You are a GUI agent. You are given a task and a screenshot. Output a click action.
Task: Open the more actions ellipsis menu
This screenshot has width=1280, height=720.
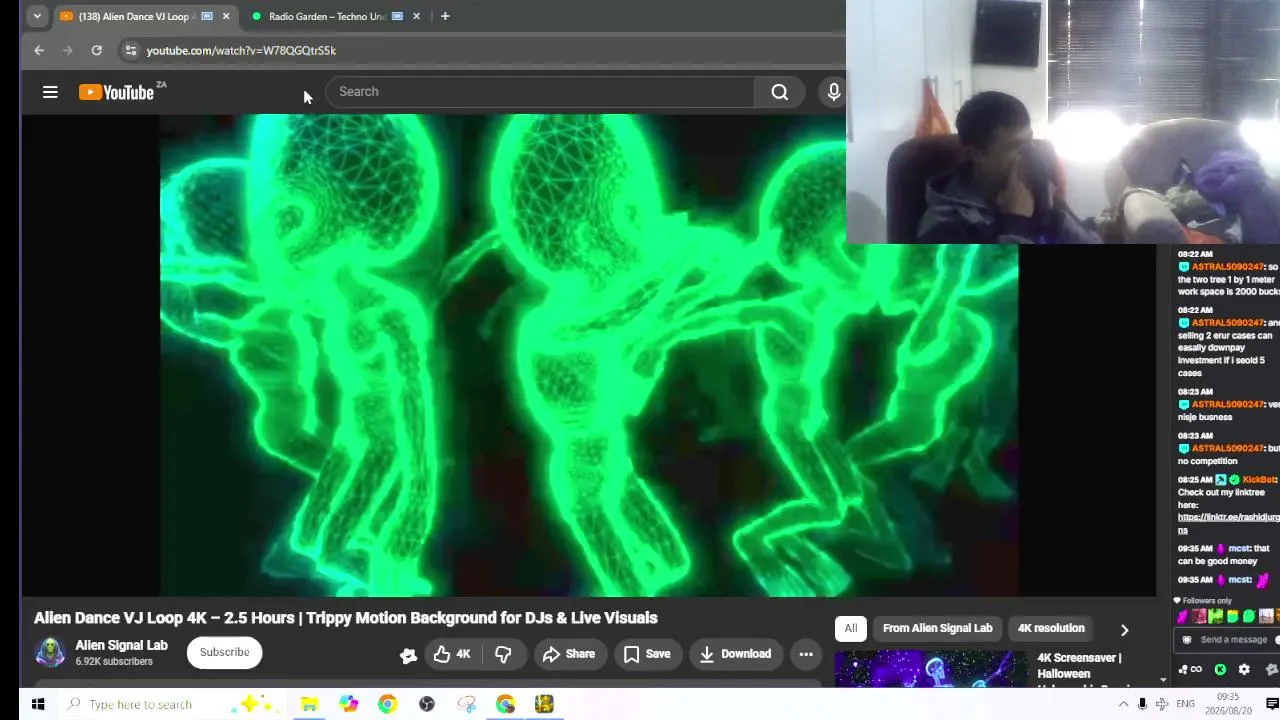coord(806,654)
